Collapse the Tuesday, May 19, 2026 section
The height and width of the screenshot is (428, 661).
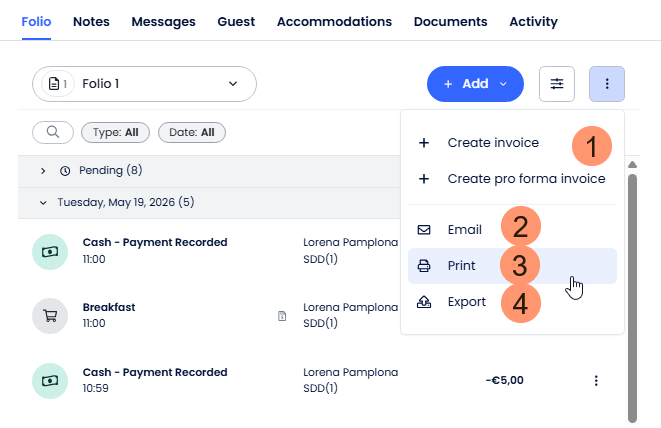pyautogui.click(x=43, y=203)
